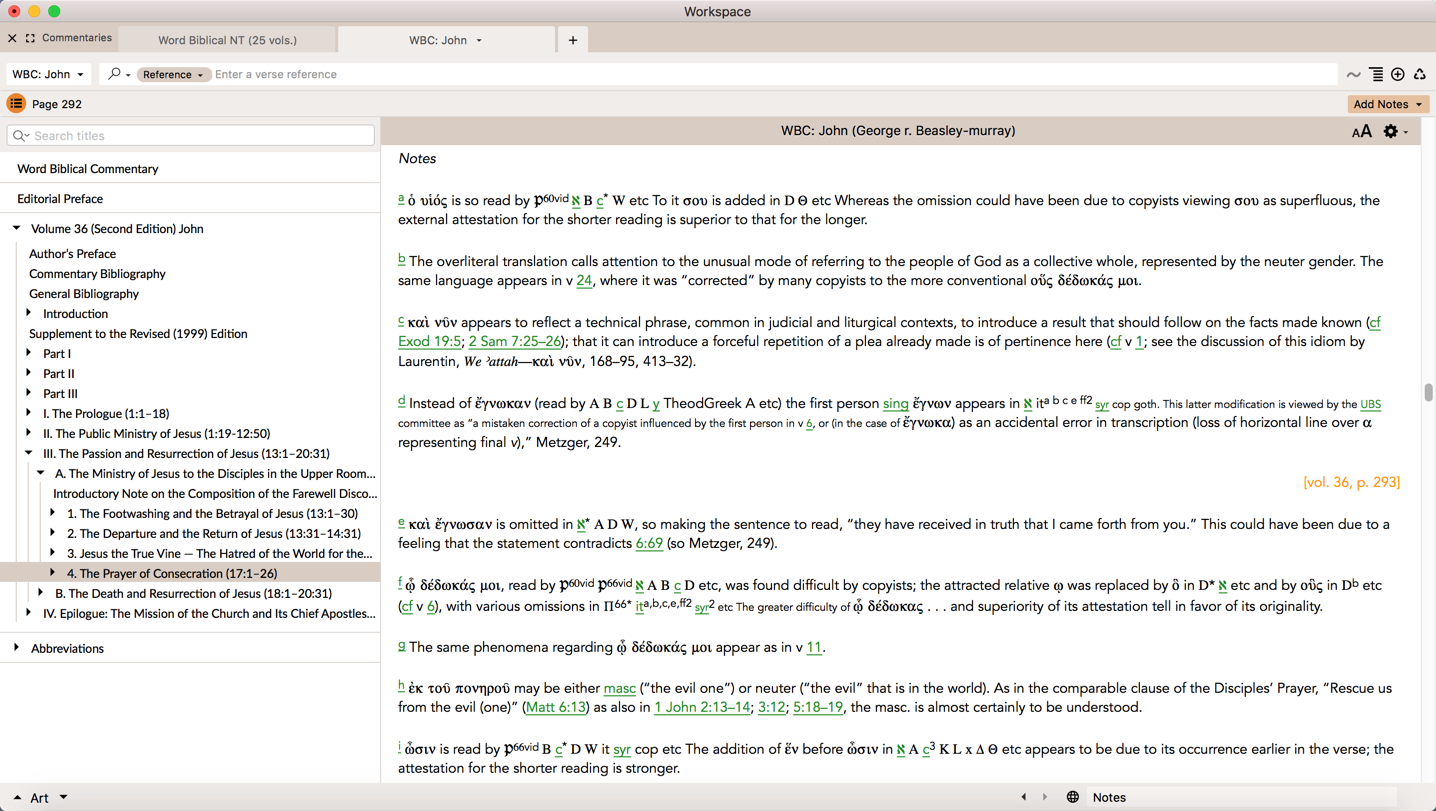Click the vertical scrollbar thumb of the text pane

point(1428,392)
